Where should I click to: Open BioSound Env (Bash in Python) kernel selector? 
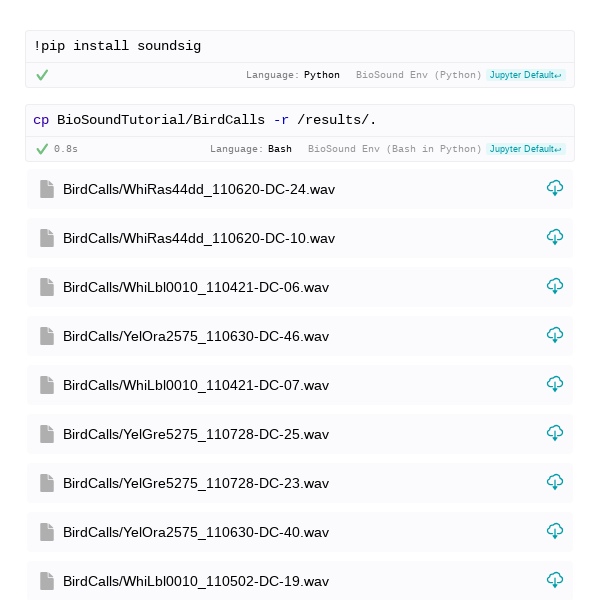(x=395, y=149)
